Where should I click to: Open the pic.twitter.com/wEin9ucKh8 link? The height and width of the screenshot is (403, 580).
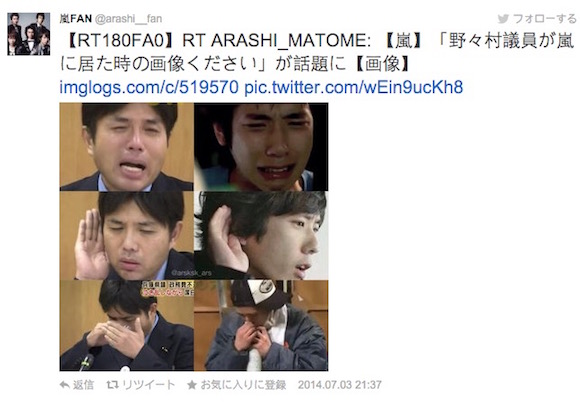[354, 87]
